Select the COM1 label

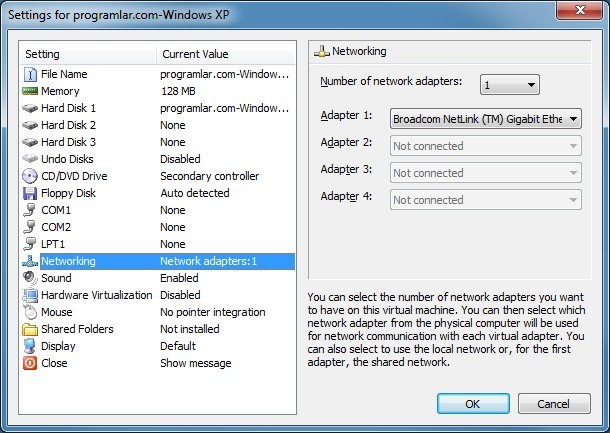[x=56, y=210]
